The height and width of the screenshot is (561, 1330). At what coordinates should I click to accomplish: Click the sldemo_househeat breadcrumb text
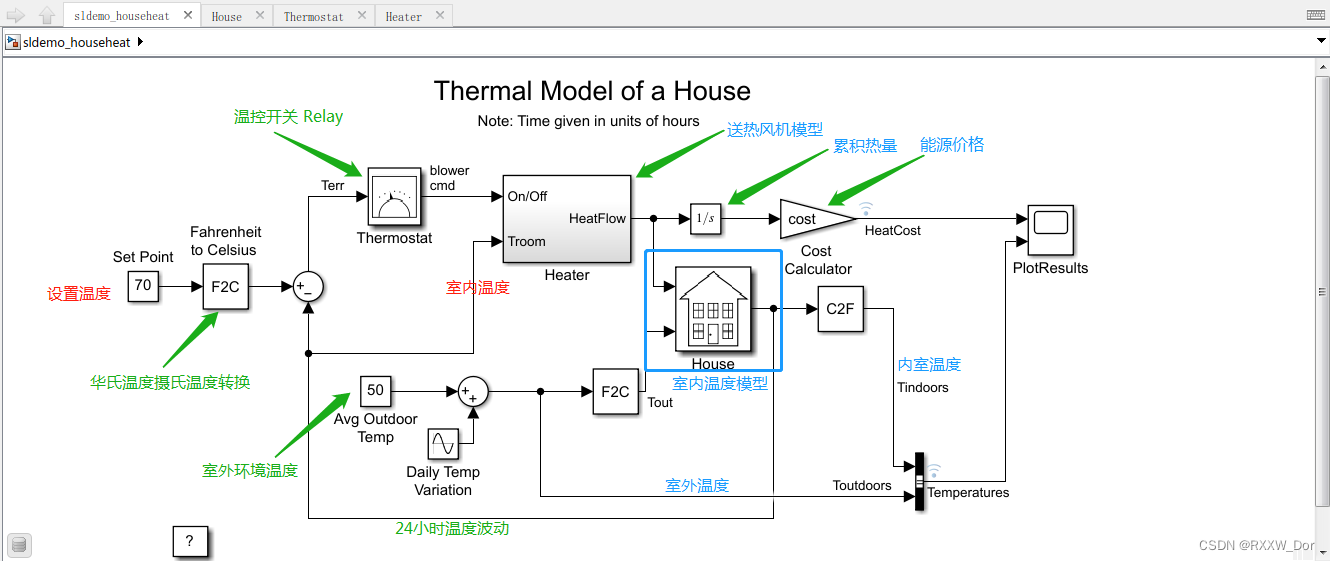pos(77,42)
